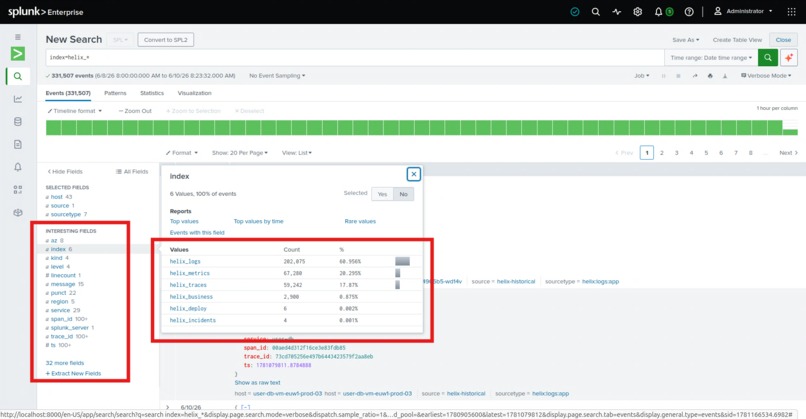Open the 32 more fields link

point(65,363)
